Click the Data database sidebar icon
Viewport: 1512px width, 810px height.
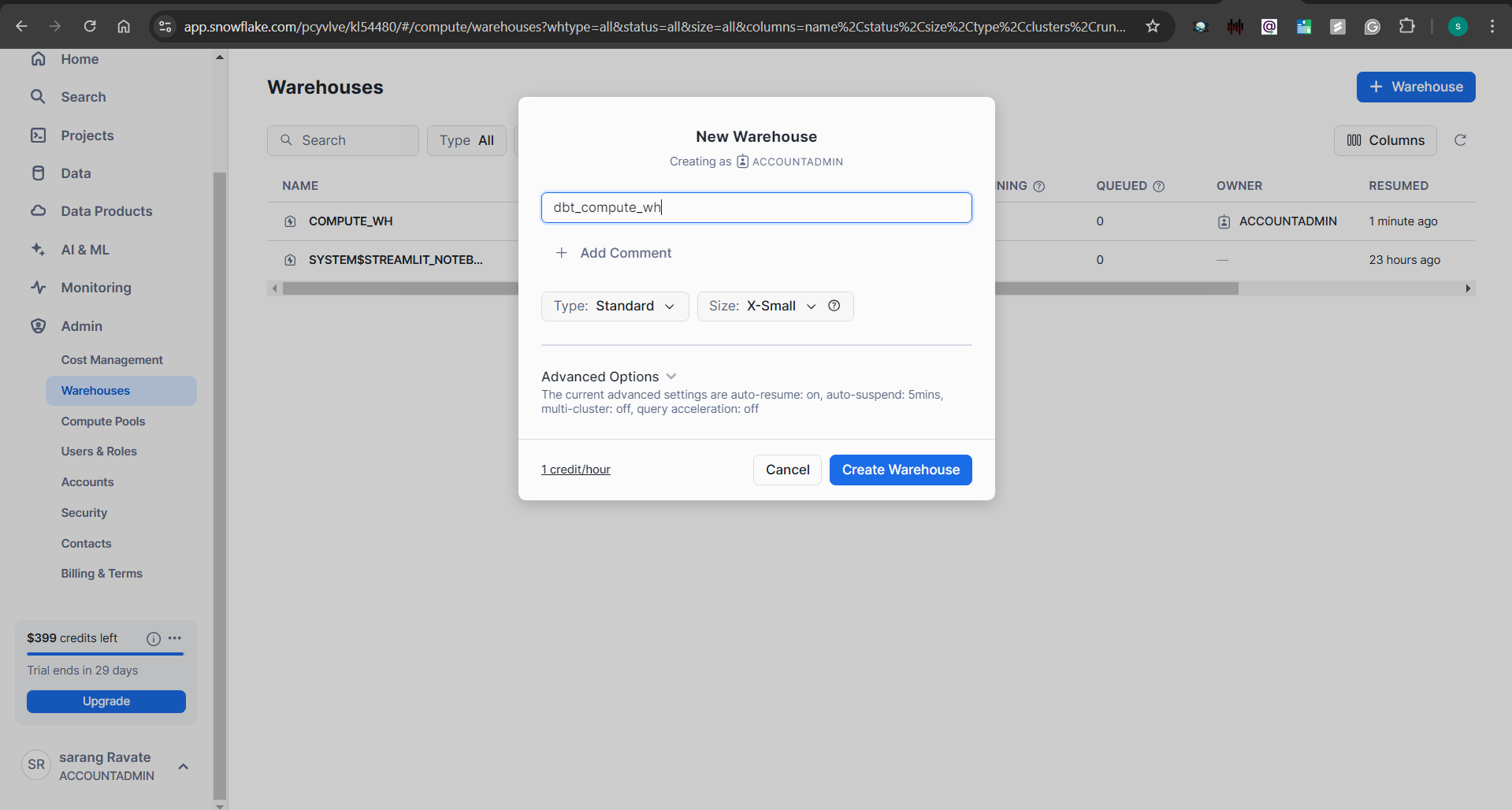pos(38,173)
